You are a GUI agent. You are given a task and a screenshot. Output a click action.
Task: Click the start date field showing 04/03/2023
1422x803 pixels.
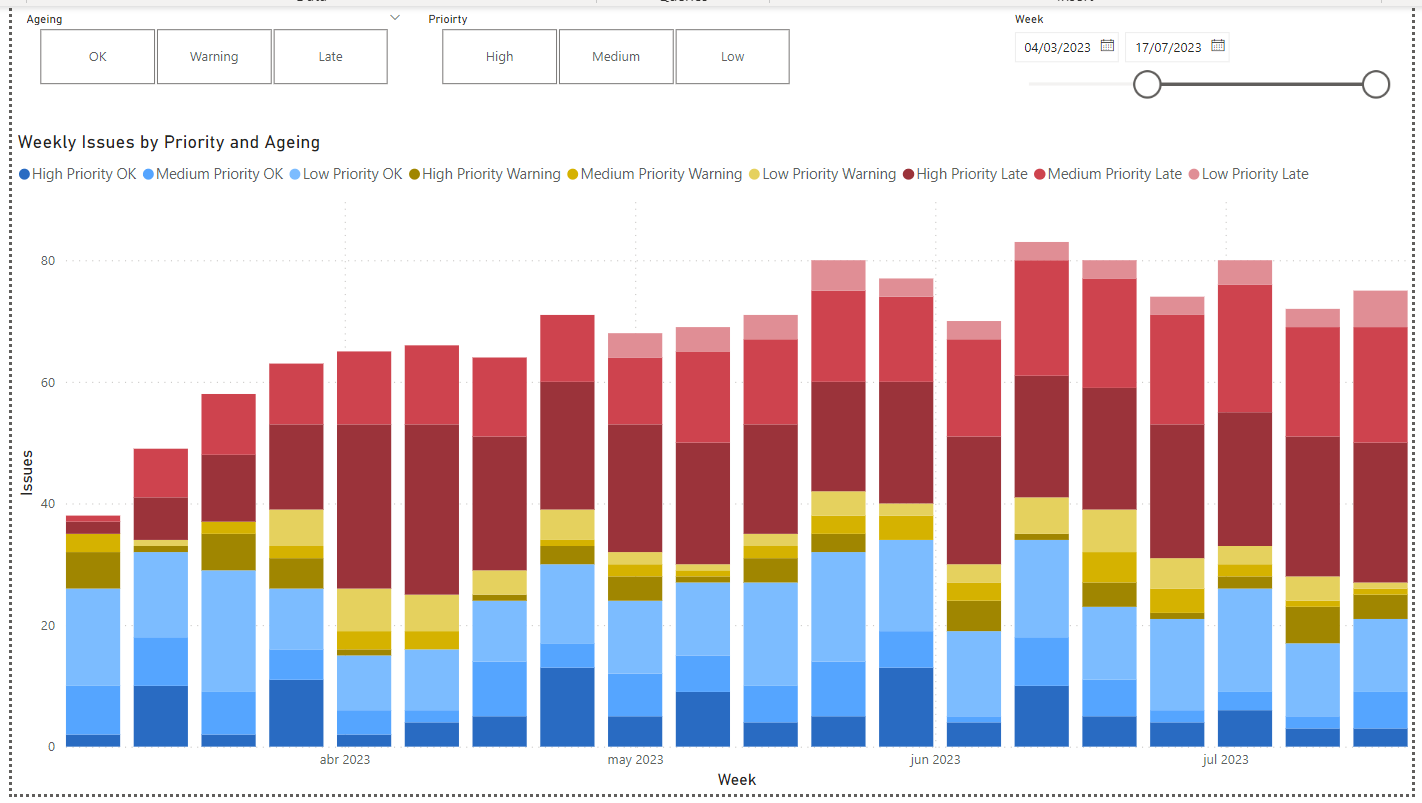click(1057, 47)
